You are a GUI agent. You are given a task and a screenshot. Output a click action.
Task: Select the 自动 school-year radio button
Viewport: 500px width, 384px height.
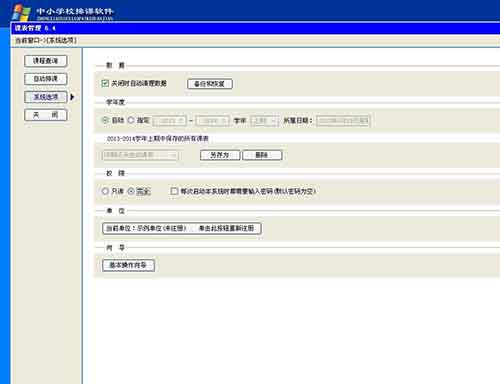pos(105,120)
